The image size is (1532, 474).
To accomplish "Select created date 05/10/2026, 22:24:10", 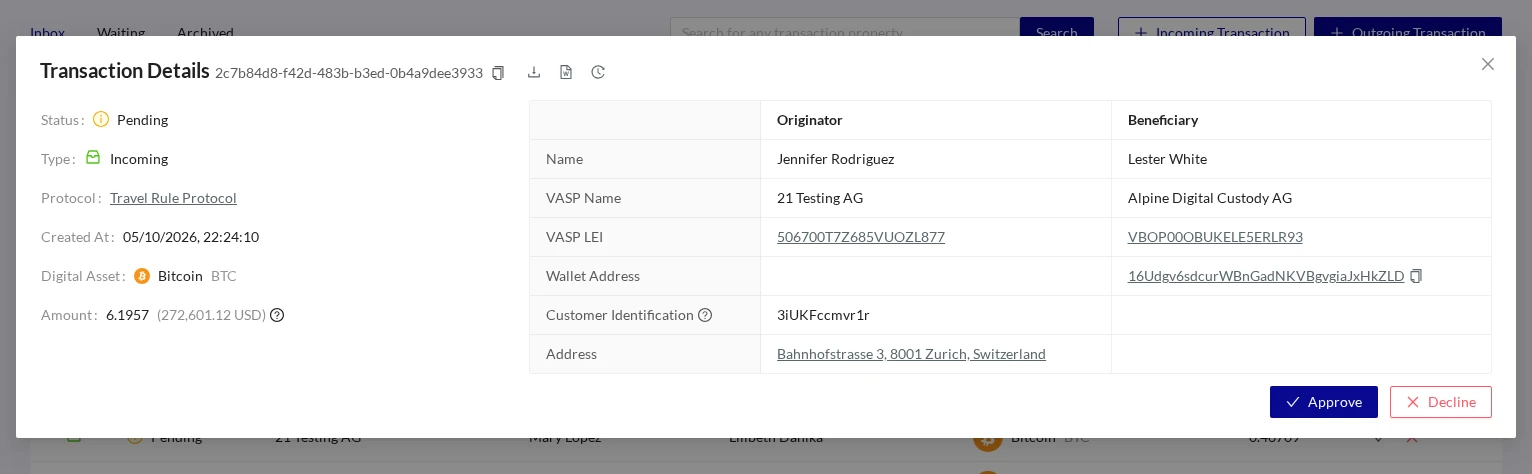I will [x=191, y=237].
